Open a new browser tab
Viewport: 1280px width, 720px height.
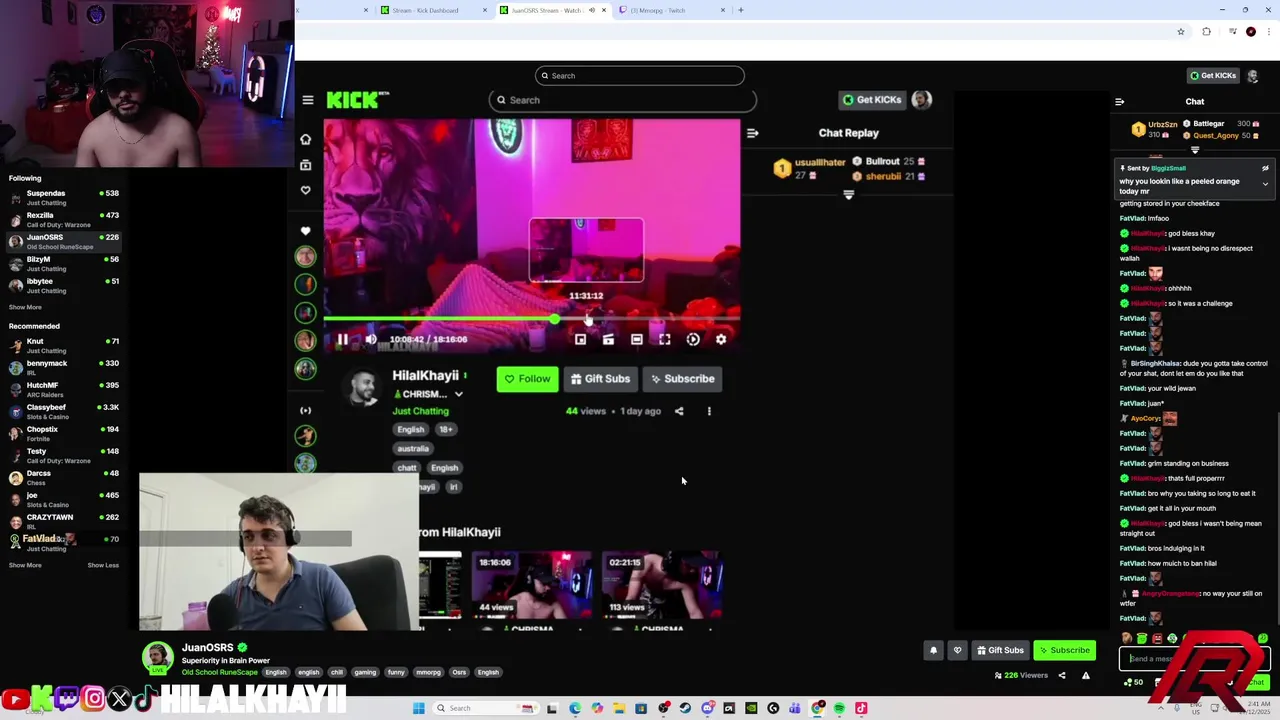click(741, 10)
